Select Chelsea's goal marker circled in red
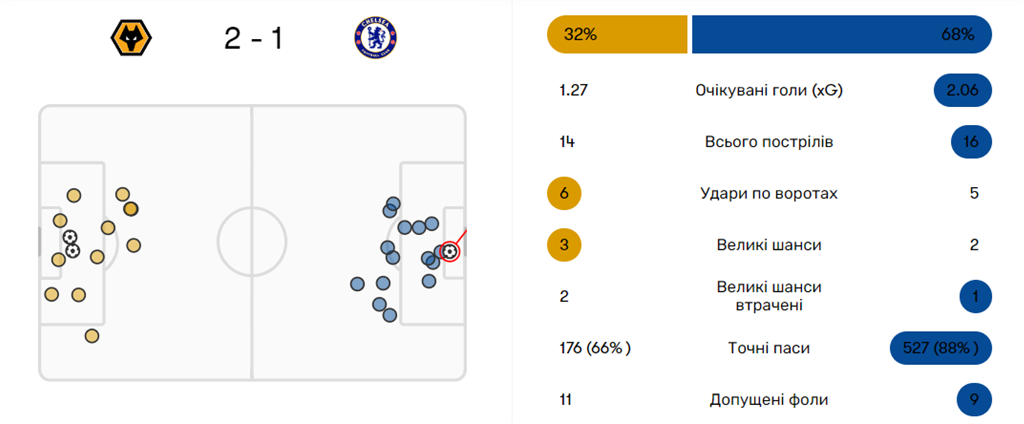 pos(450,252)
